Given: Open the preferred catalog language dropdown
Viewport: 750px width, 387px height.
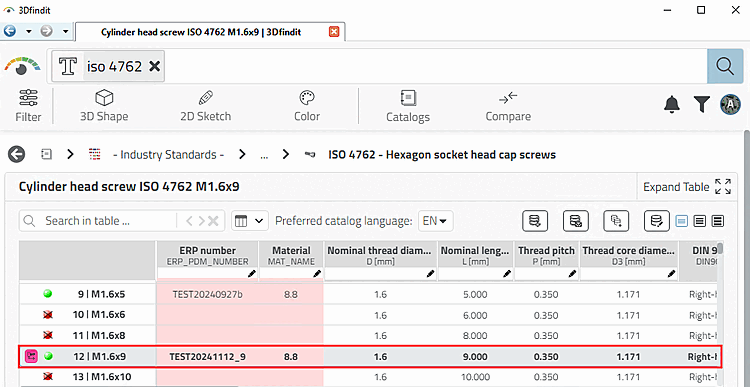Looking at the screenshot, I should pyautogui.click(x=436, y=221).
